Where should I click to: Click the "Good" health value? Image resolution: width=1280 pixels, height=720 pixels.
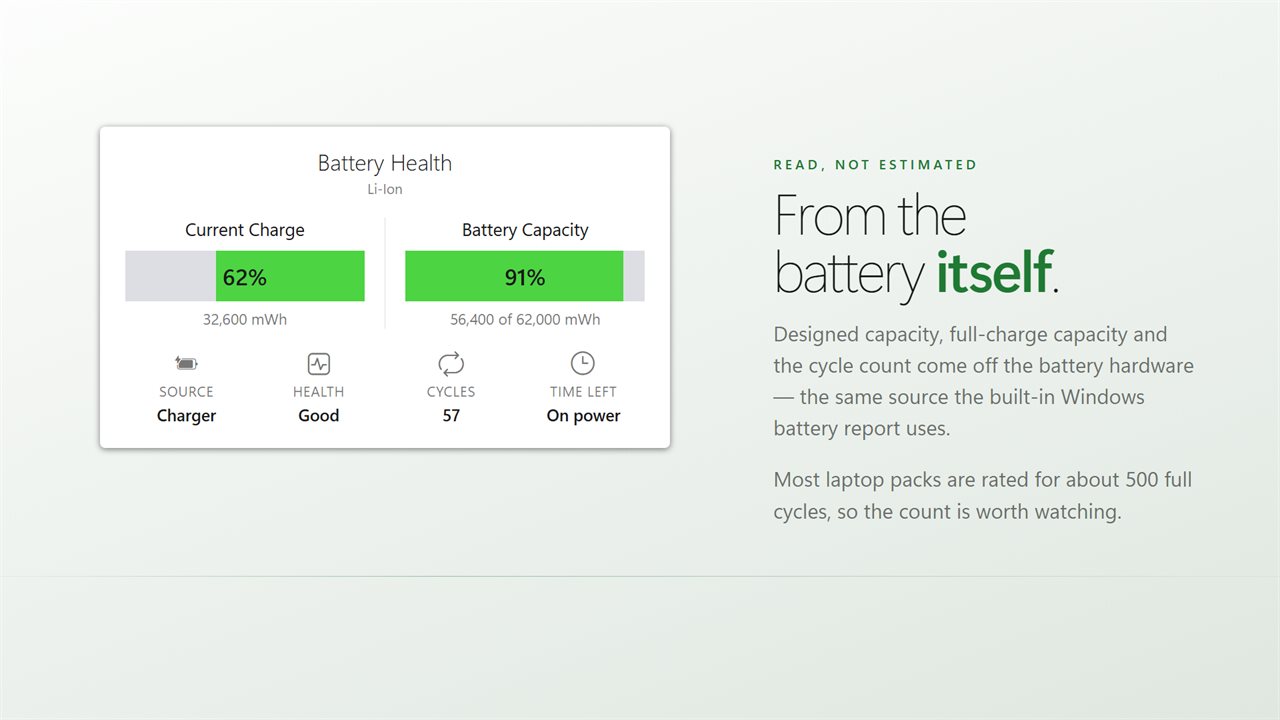319,416
